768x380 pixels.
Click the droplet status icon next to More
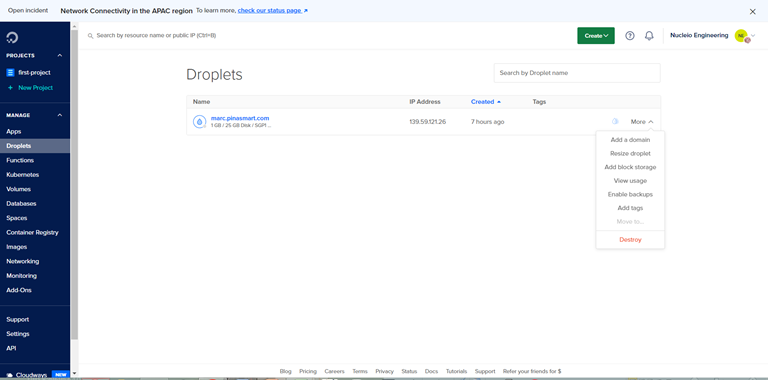615,121
